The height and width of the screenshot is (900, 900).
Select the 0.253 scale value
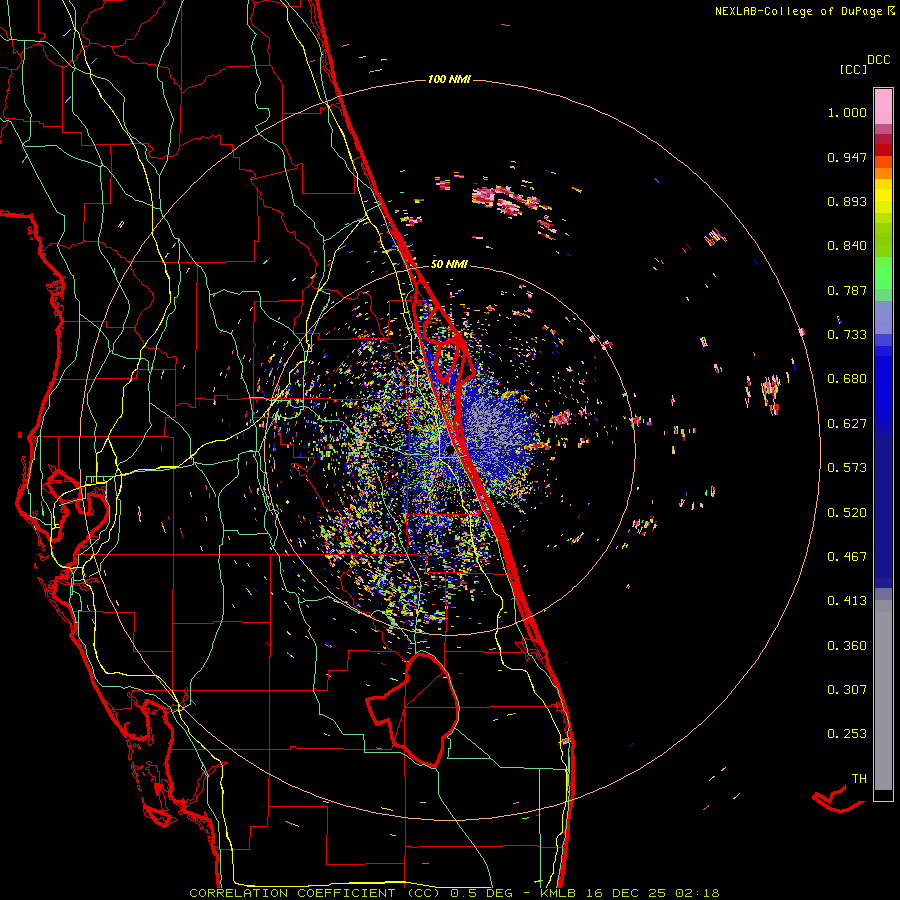pyautogui.click(x=847, y=734)
